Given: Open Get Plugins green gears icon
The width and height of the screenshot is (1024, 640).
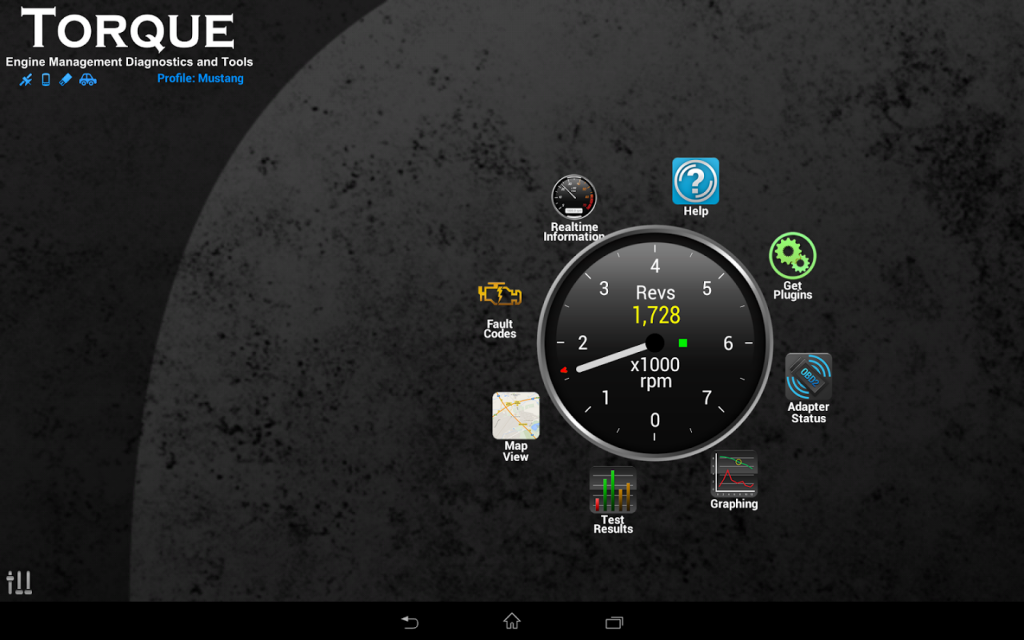Looking at the screenshot, I should tap(792, 256).
